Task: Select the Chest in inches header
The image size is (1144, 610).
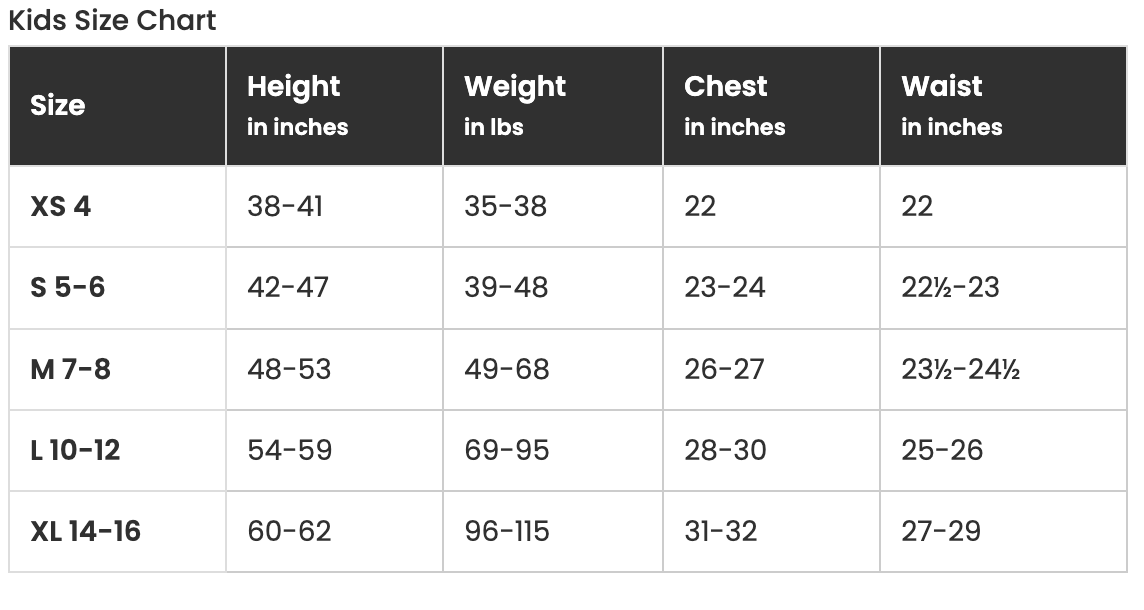Action: point(734,105)
